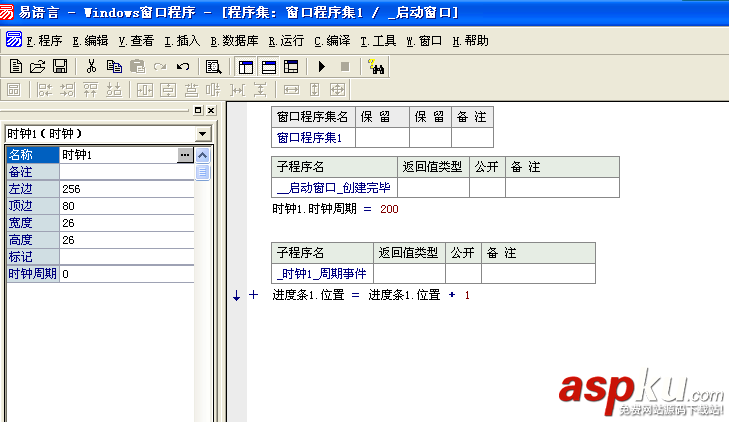Click the property list scrollbar thumb
This screenshot has width=729, height=422.
click(x=203, y=172)
